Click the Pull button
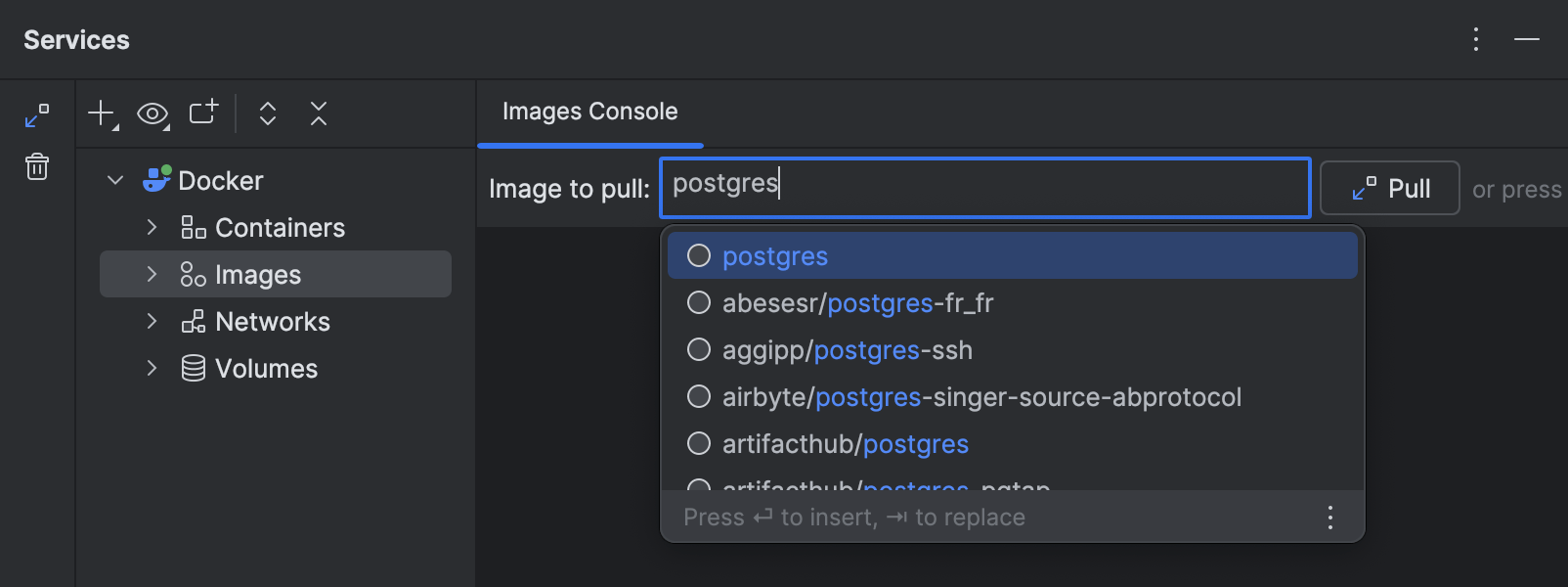 coord(1389,188)
